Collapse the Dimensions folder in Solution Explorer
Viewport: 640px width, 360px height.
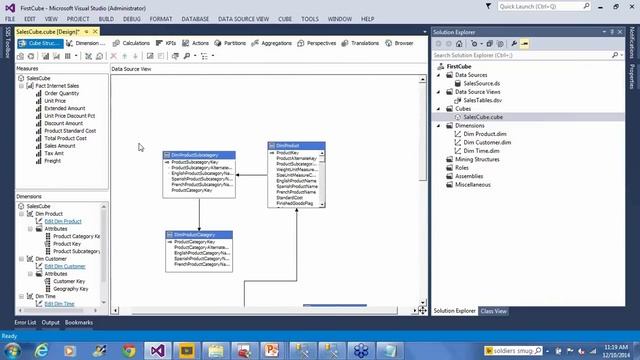pos(439,126)
